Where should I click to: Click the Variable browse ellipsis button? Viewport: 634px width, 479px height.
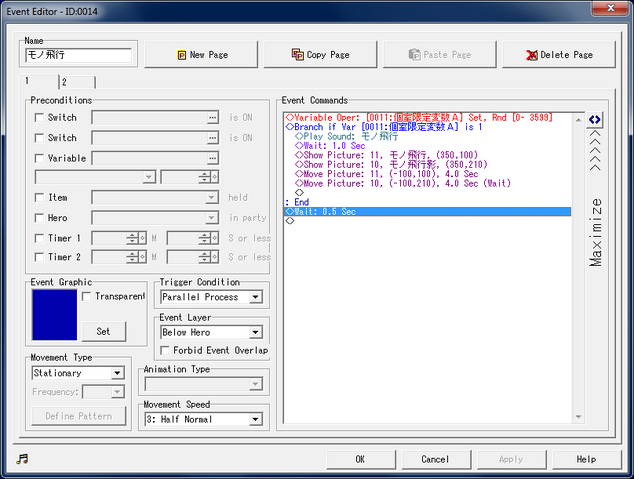(212, 158)
